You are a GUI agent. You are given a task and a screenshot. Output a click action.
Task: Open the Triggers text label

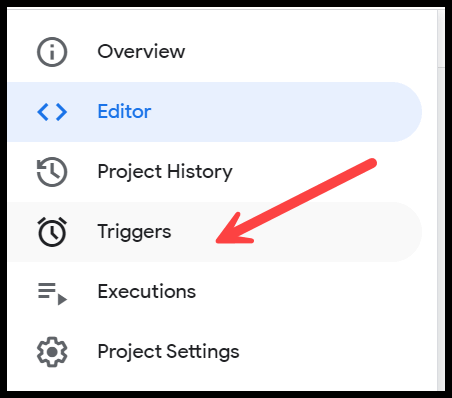tap(134, 232)
